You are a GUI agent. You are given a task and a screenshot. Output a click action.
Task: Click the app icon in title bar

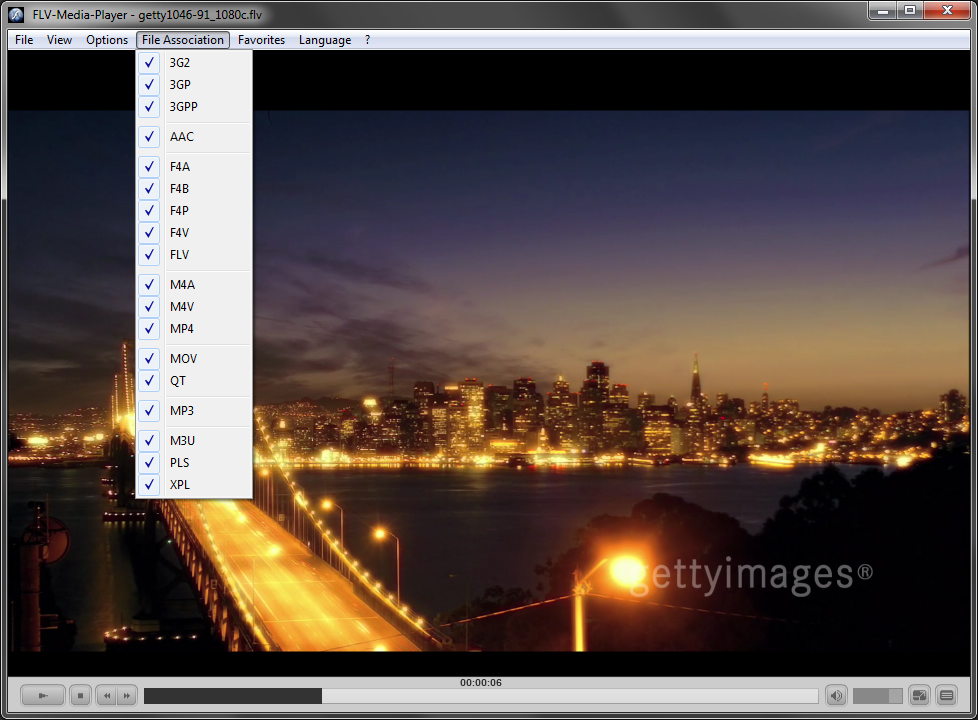coord(17,13)
